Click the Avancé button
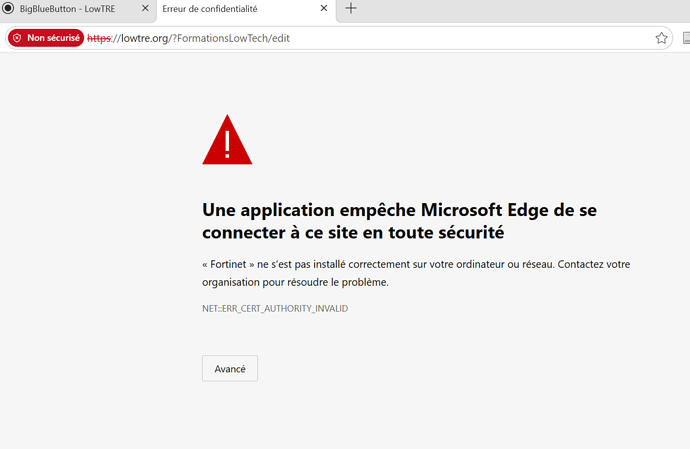This screenshot has width=690, height=449. [x=230, y=368]
